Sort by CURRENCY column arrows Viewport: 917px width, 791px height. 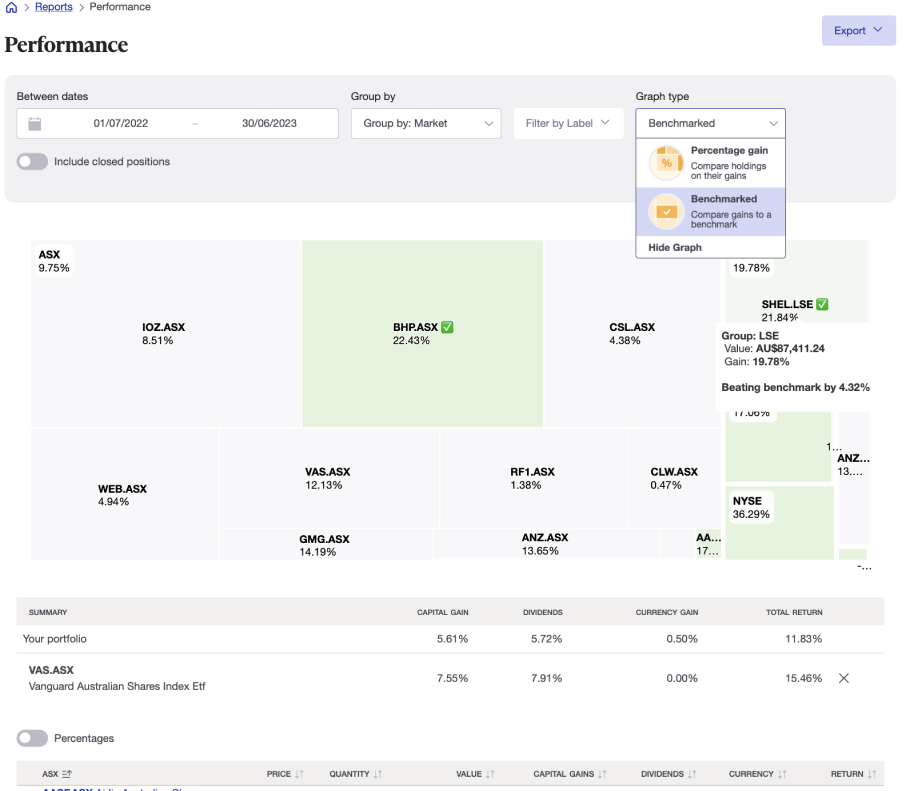point(782,774)
